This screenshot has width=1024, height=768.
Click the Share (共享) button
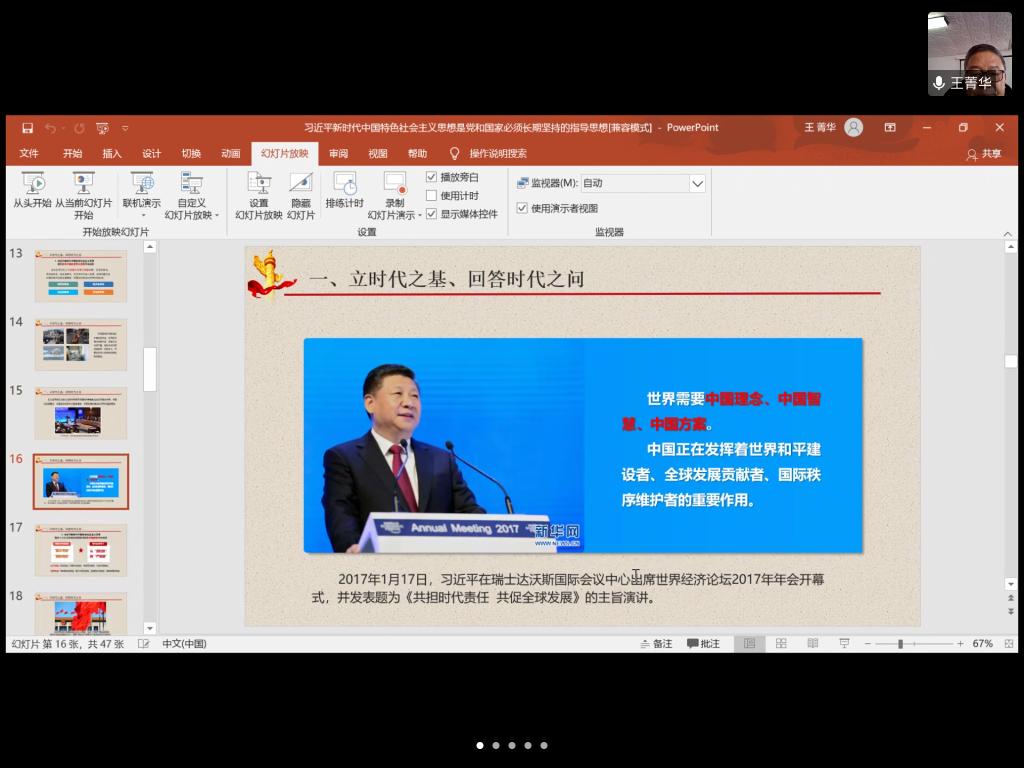click(983, 154)
